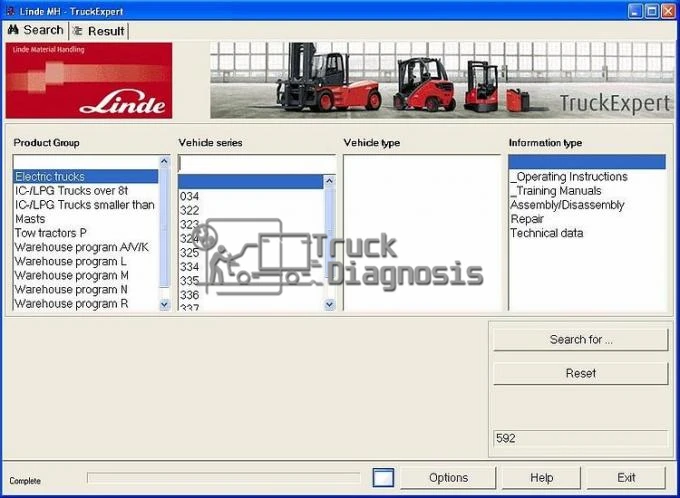The image size is (680, 498).
Task: Select Assembly/Disassembly information type
Action: [587, 205]
